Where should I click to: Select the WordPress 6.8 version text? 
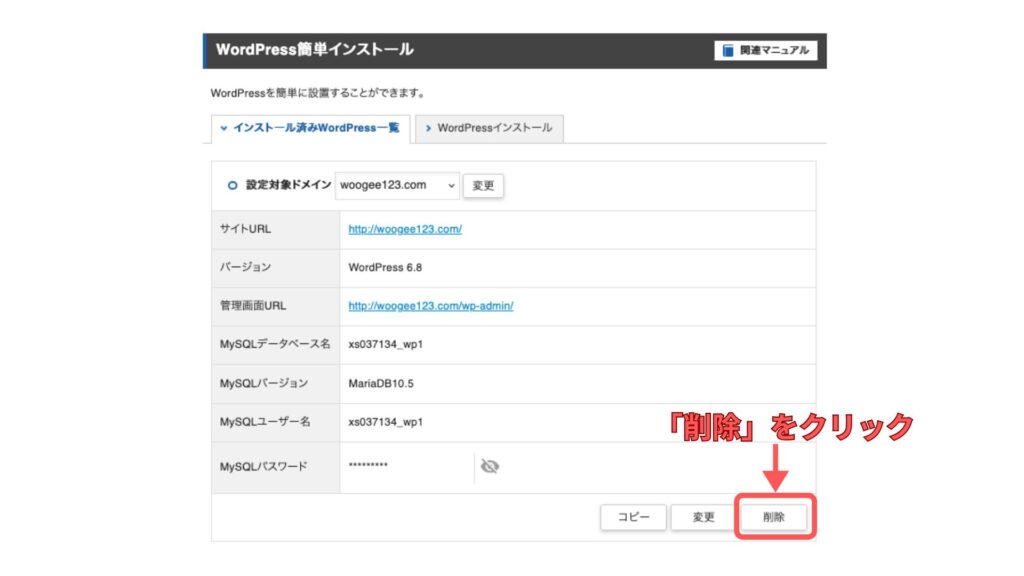click(x=385, y=267)
